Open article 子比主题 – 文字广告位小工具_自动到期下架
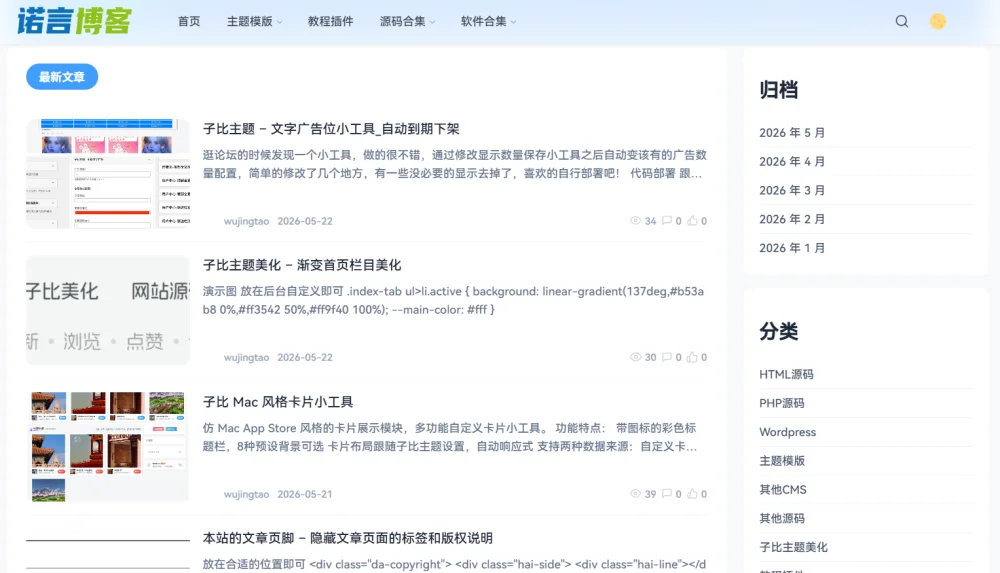The height and width of the screenshot is (573, 1000). coord(331,129)
